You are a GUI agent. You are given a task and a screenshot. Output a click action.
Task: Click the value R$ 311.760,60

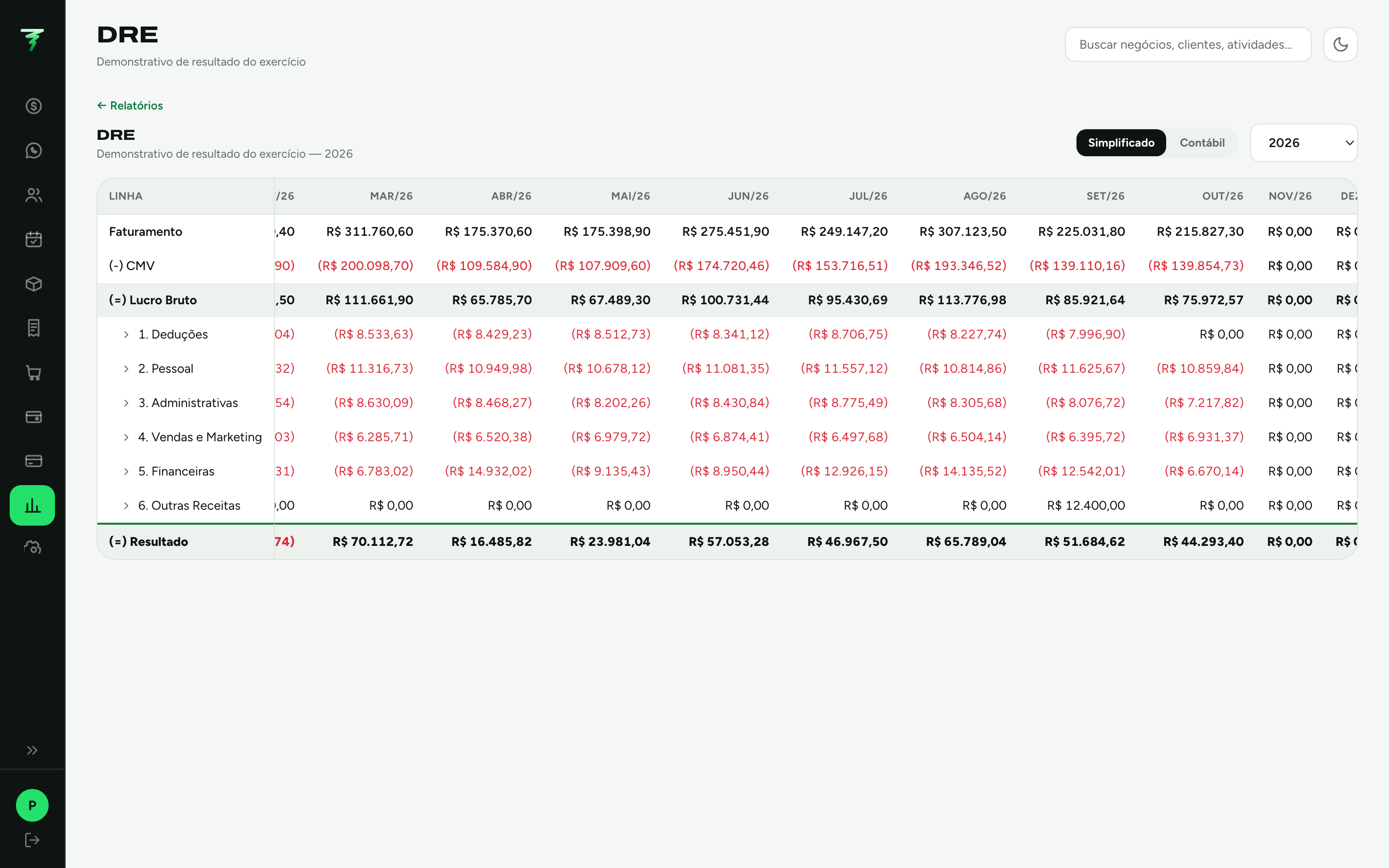point(369,231)
